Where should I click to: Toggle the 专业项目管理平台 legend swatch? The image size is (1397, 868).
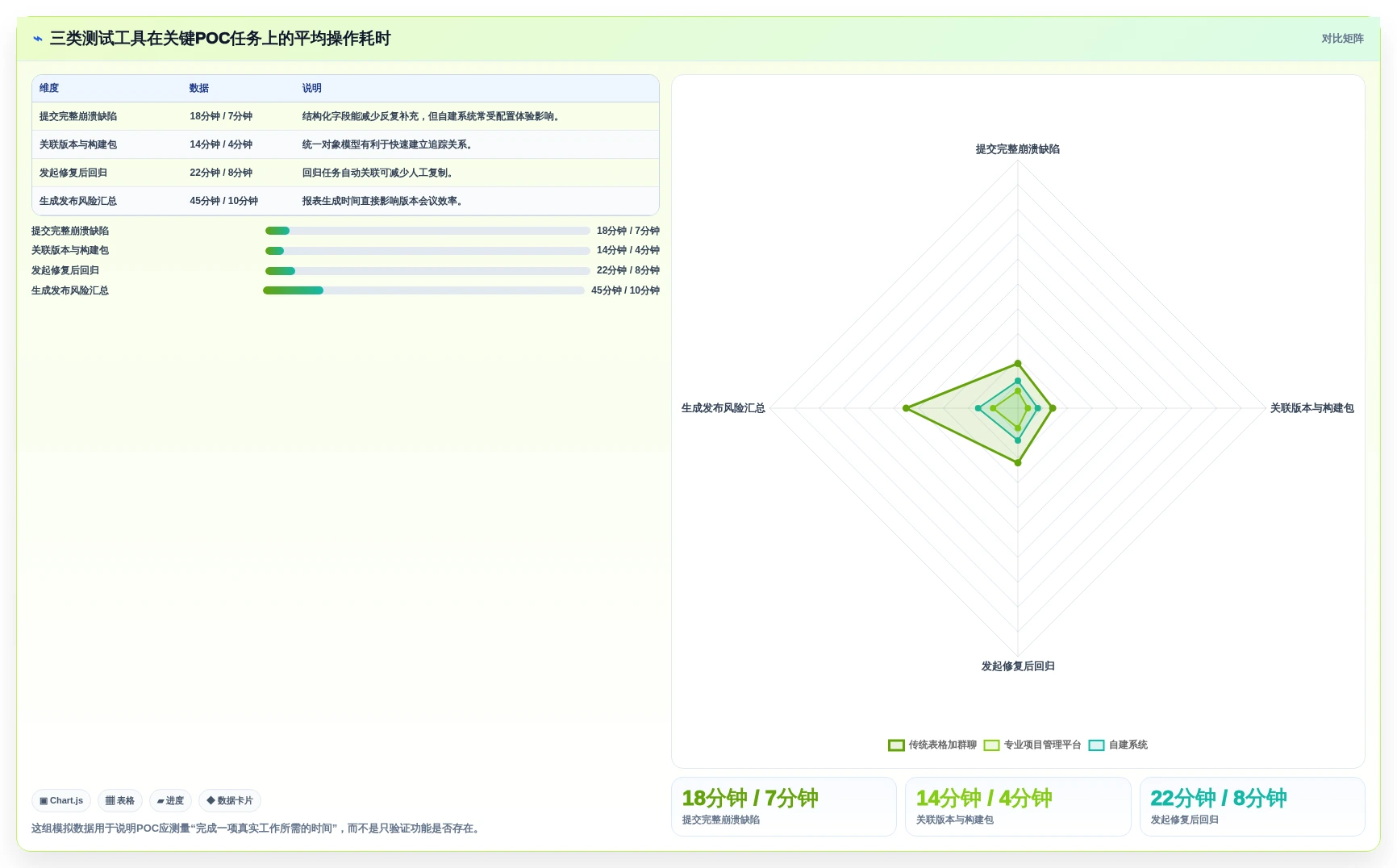(991, 745)
